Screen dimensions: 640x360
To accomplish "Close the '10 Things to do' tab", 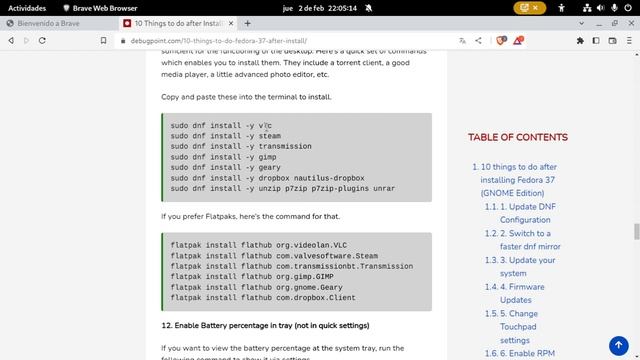I will (x=231, y=23).
